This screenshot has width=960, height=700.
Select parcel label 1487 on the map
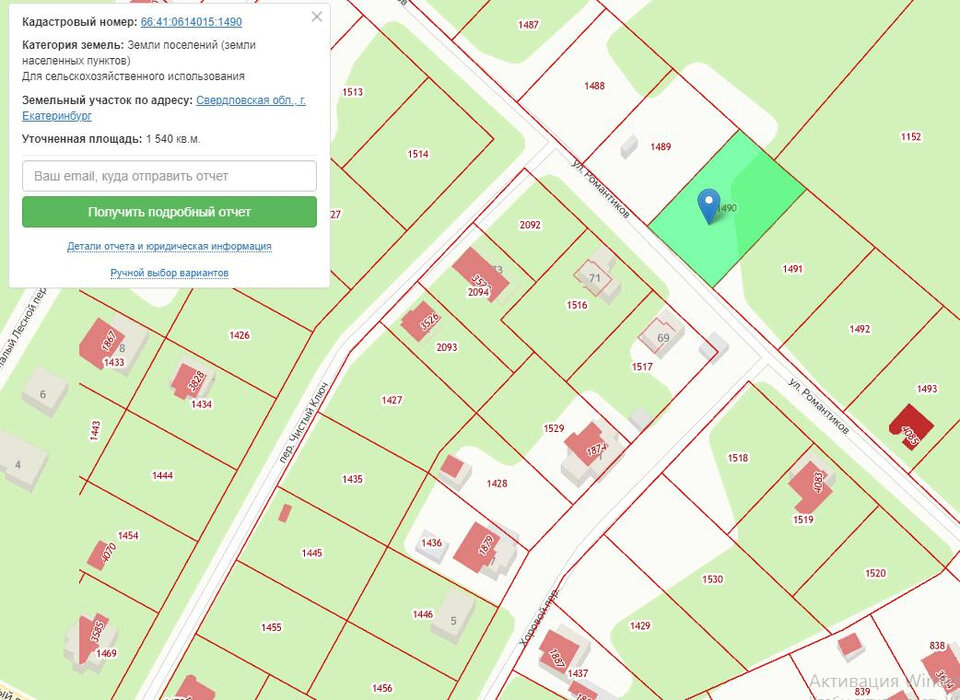tap(528, 25)
